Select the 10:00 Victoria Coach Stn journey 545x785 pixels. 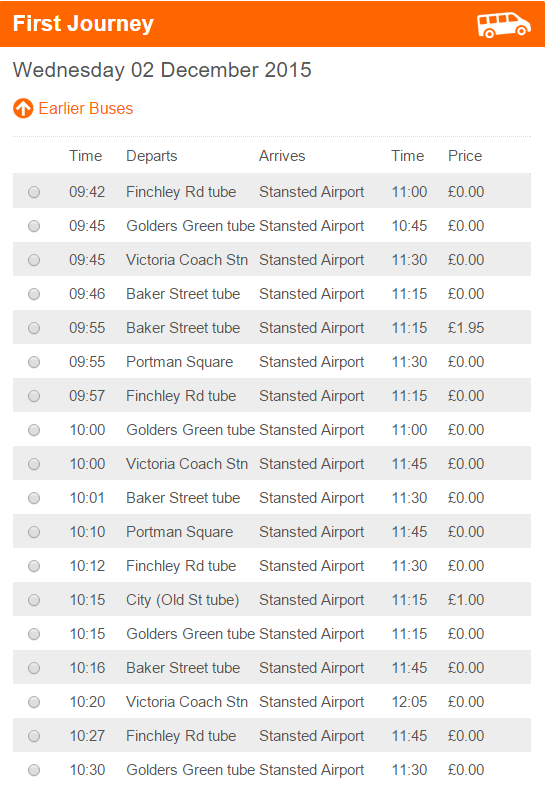click(x=34, y=464)
